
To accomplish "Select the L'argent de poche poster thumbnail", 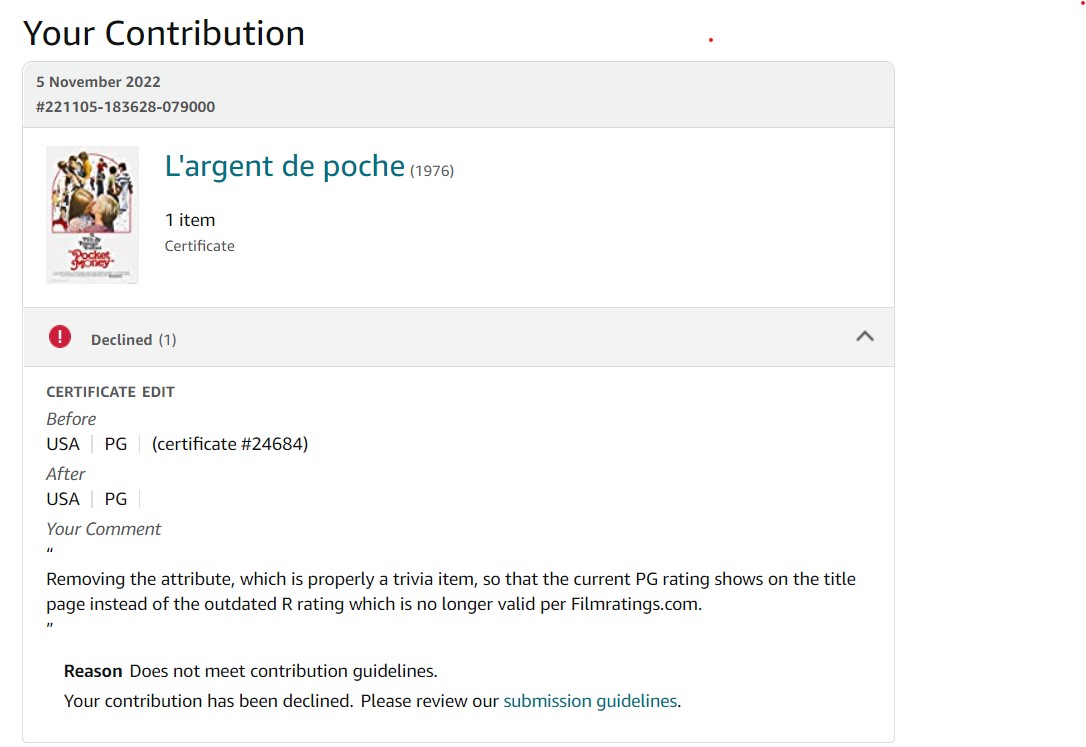I will click(92, 214).
